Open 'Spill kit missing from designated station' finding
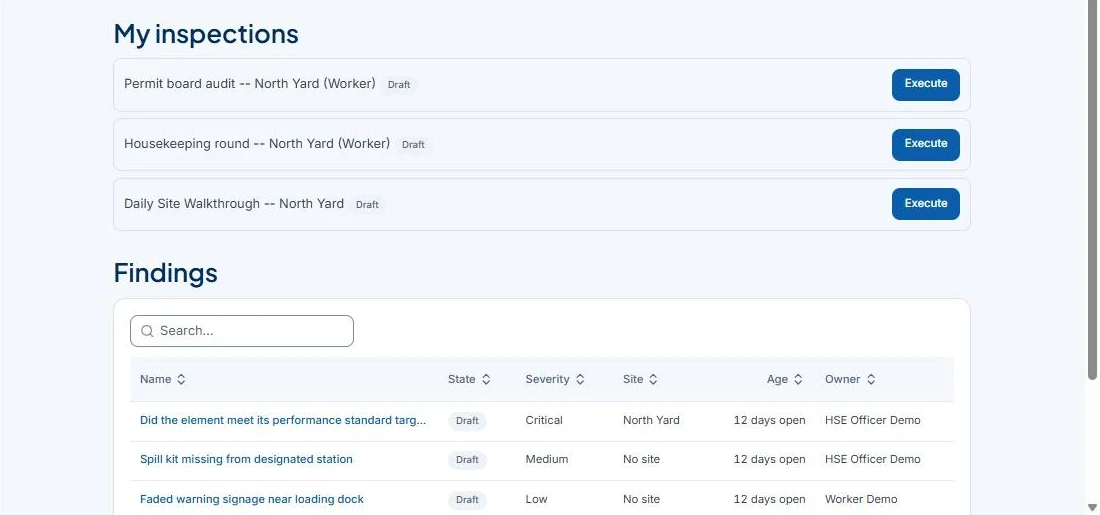The image size is (1100, 515). pyautogui.click(x=246, y=459)
